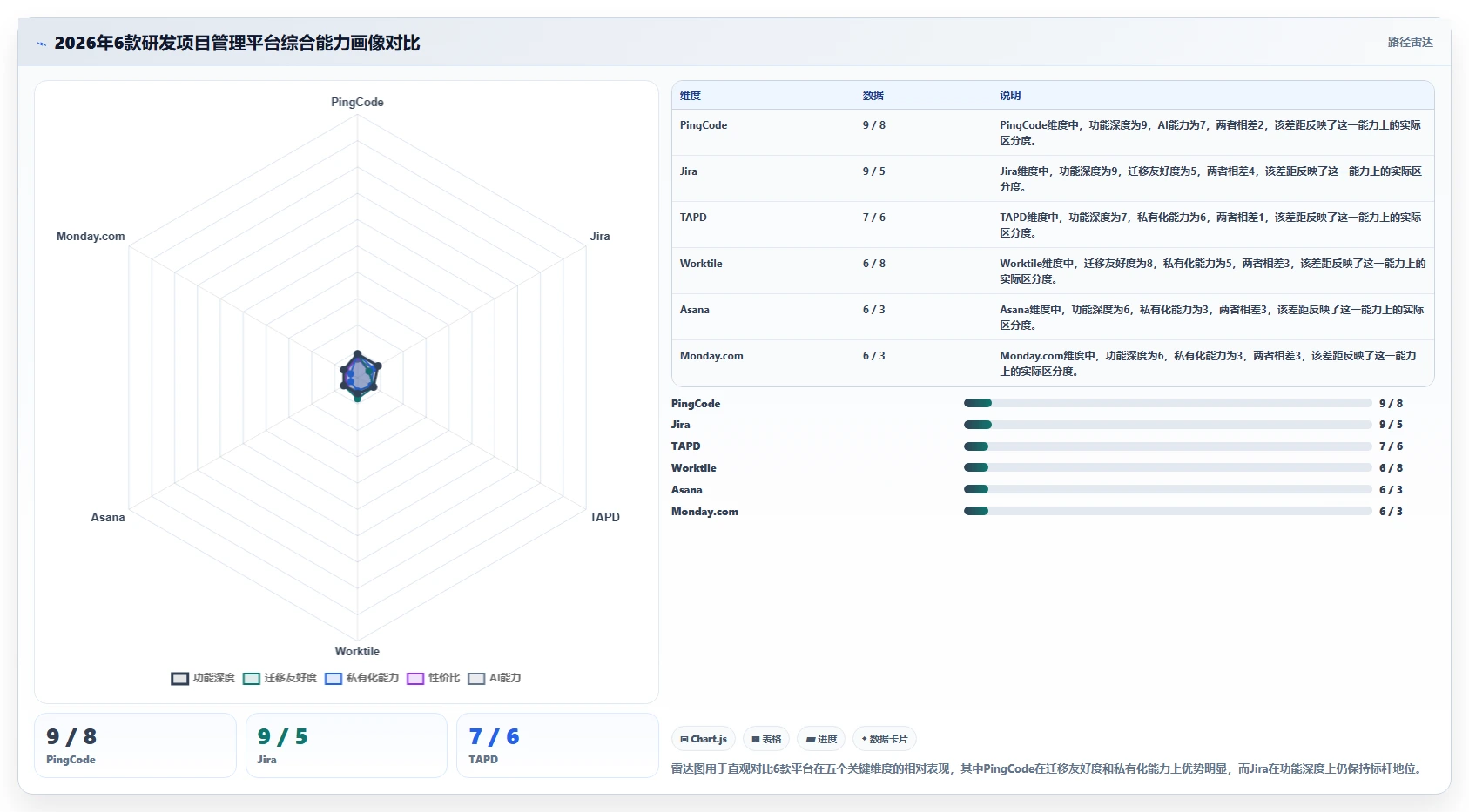Image resolution: width=1469 pixels, height=812 pixels.
Task: Click Jira in the table's 维度 column
Action: tap(689, 171)
